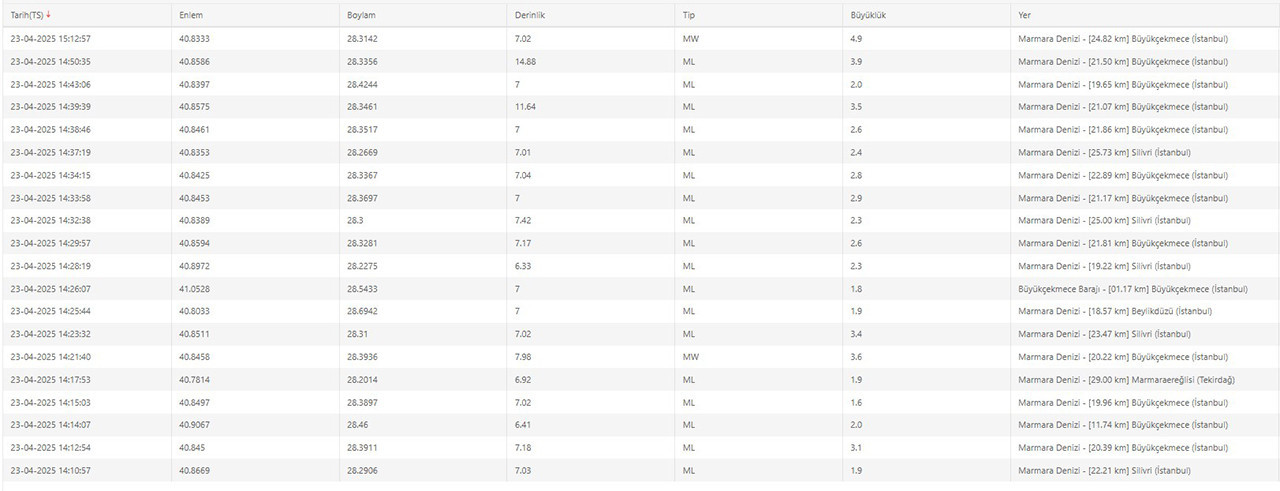Sort by the Enlem column header
The width and height of the screenshot is (1280, 491).
pos(191,16)
